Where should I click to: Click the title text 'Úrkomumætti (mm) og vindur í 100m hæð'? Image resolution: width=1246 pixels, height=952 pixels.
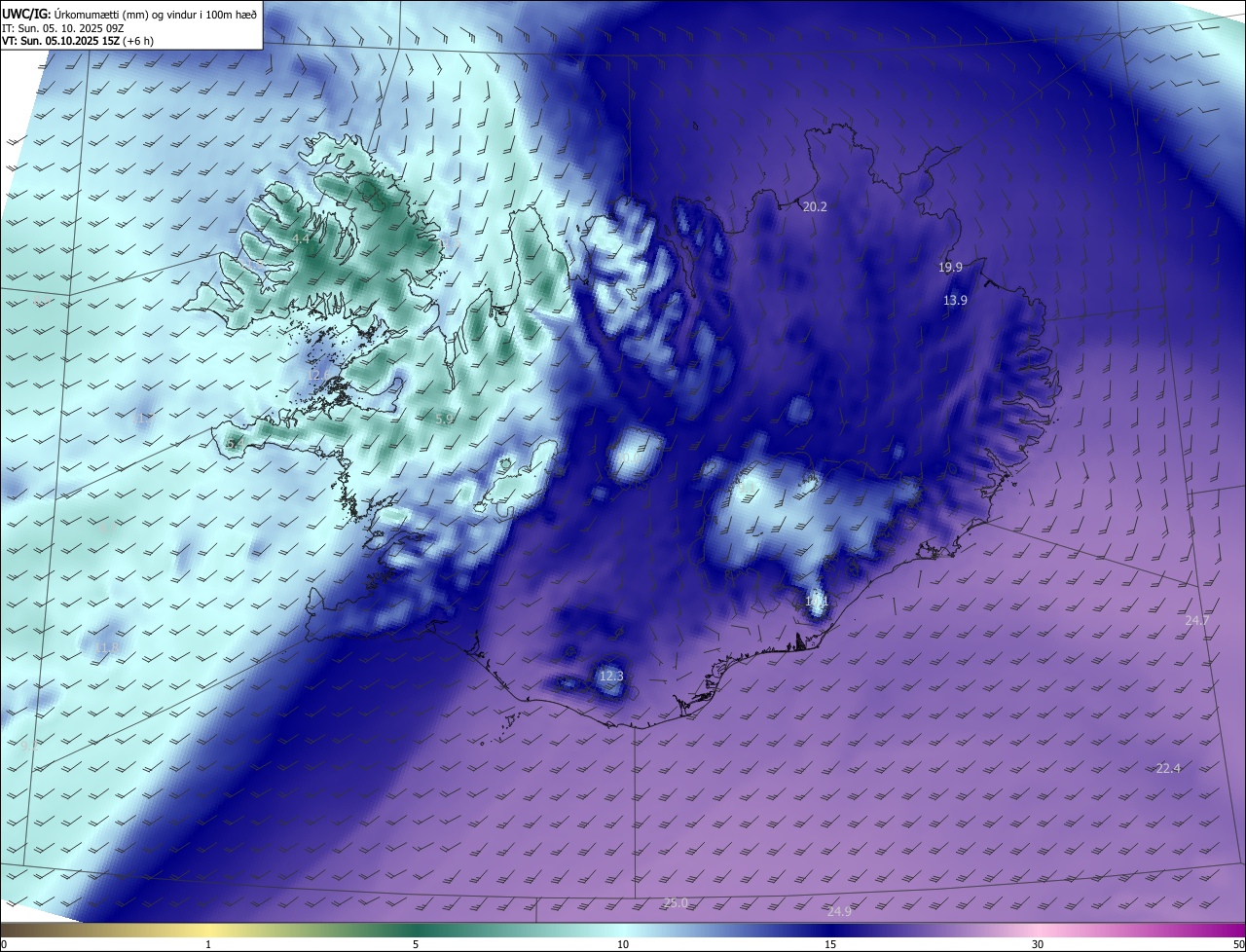(x=155, y=13)
